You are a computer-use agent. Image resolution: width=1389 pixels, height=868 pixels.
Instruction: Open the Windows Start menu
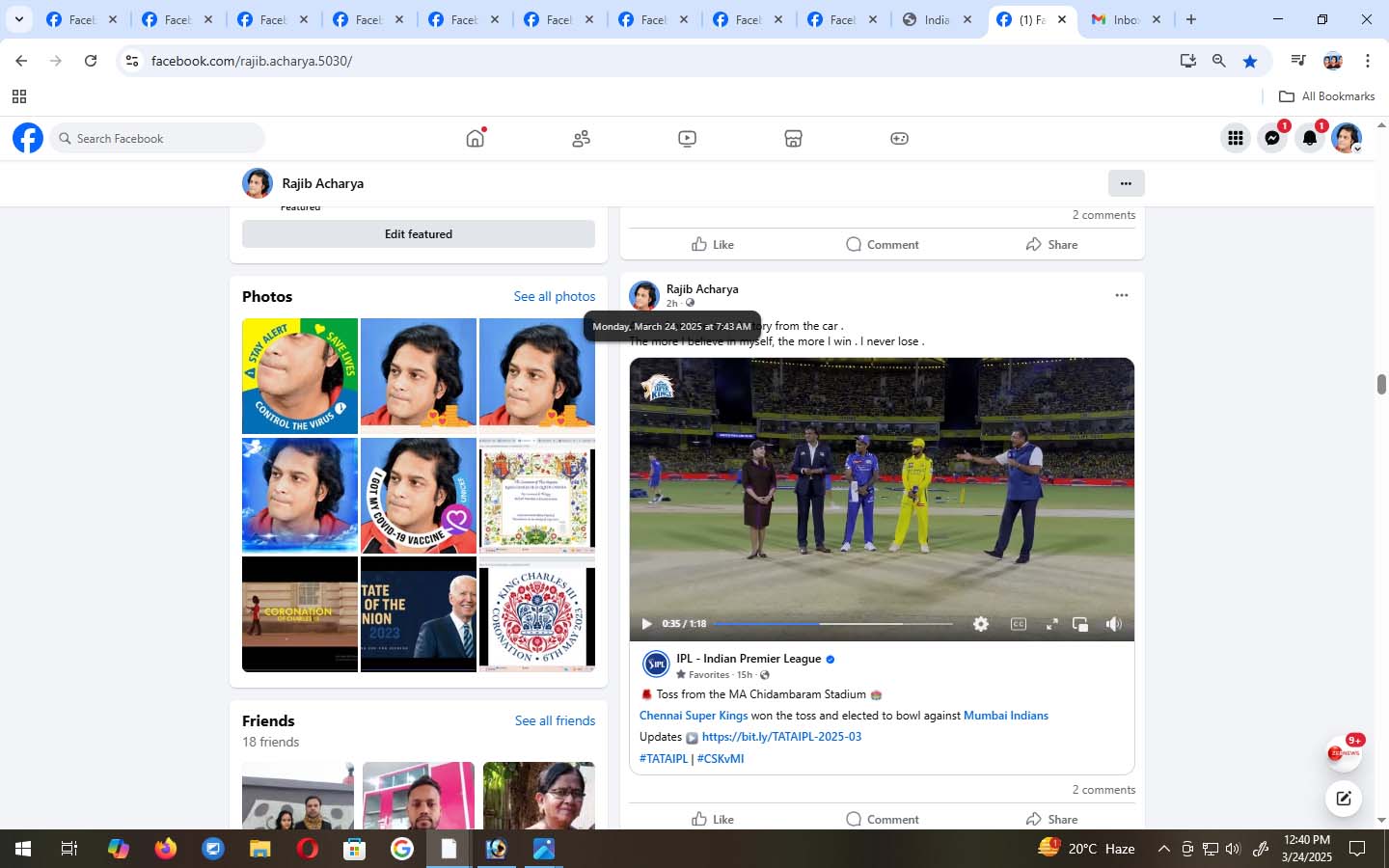click(x=23, y=849)
